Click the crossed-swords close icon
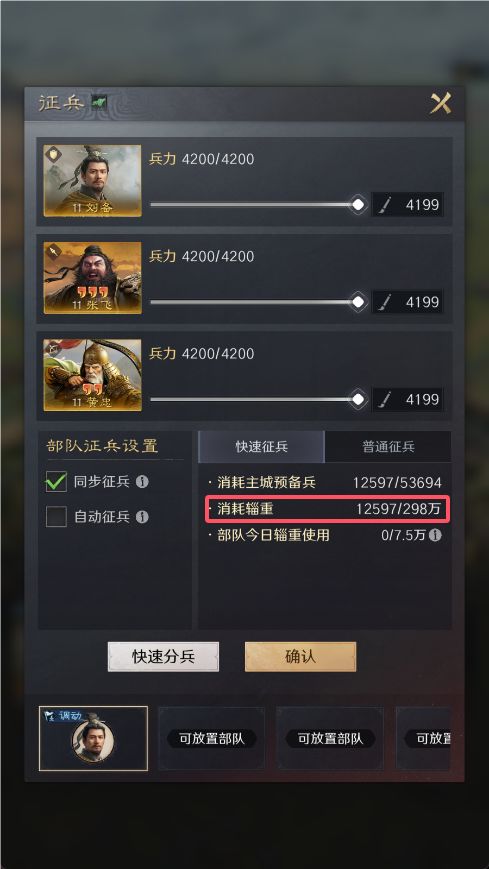Viewport: 489px width, 869px height. (441, 104)
